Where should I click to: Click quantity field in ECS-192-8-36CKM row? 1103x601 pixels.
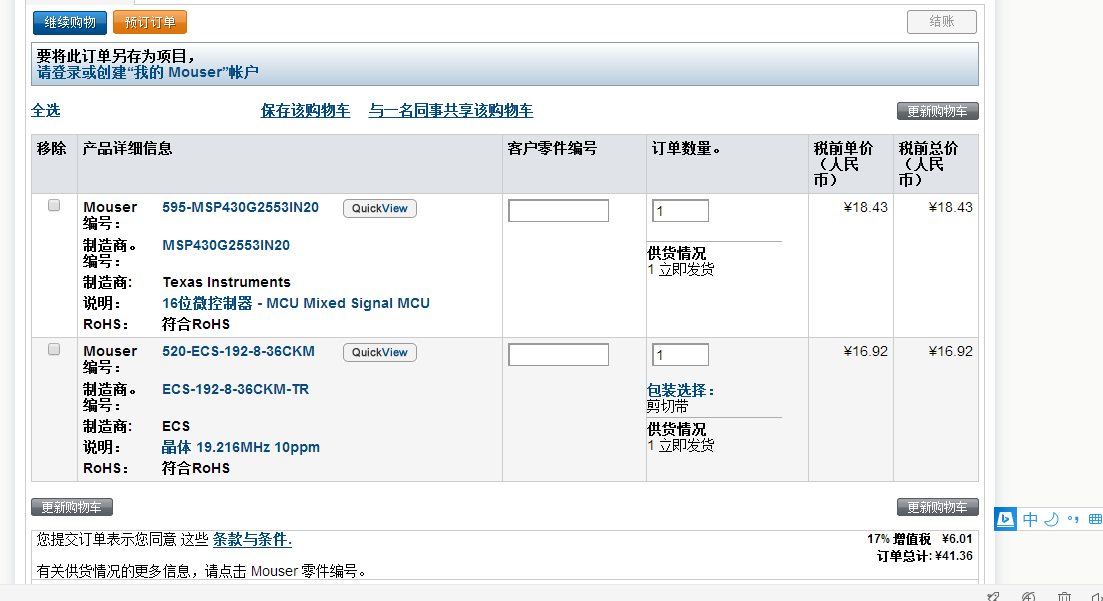pos(680,355)
